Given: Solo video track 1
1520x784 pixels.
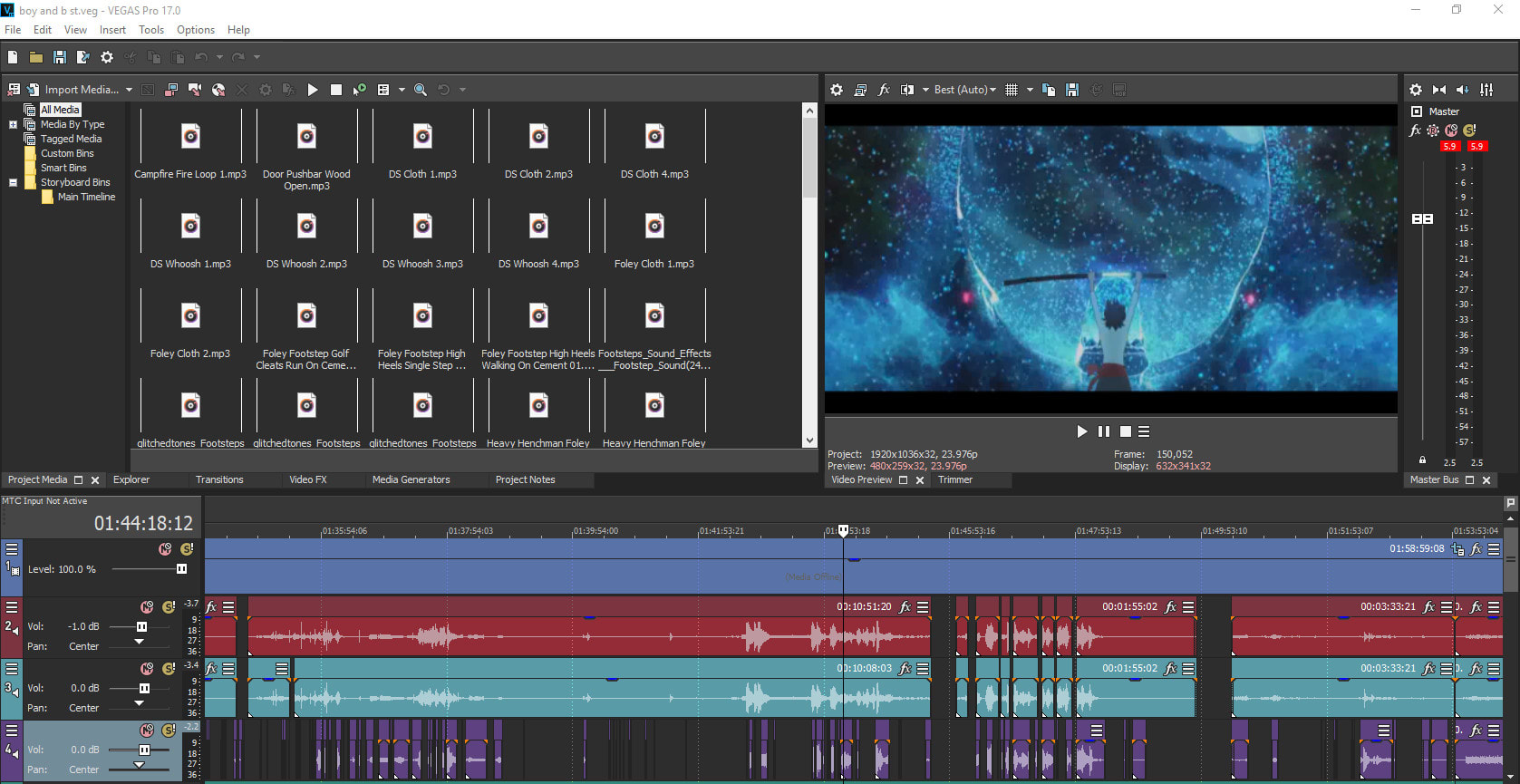Looking at the screenshot, I should 187,549.
